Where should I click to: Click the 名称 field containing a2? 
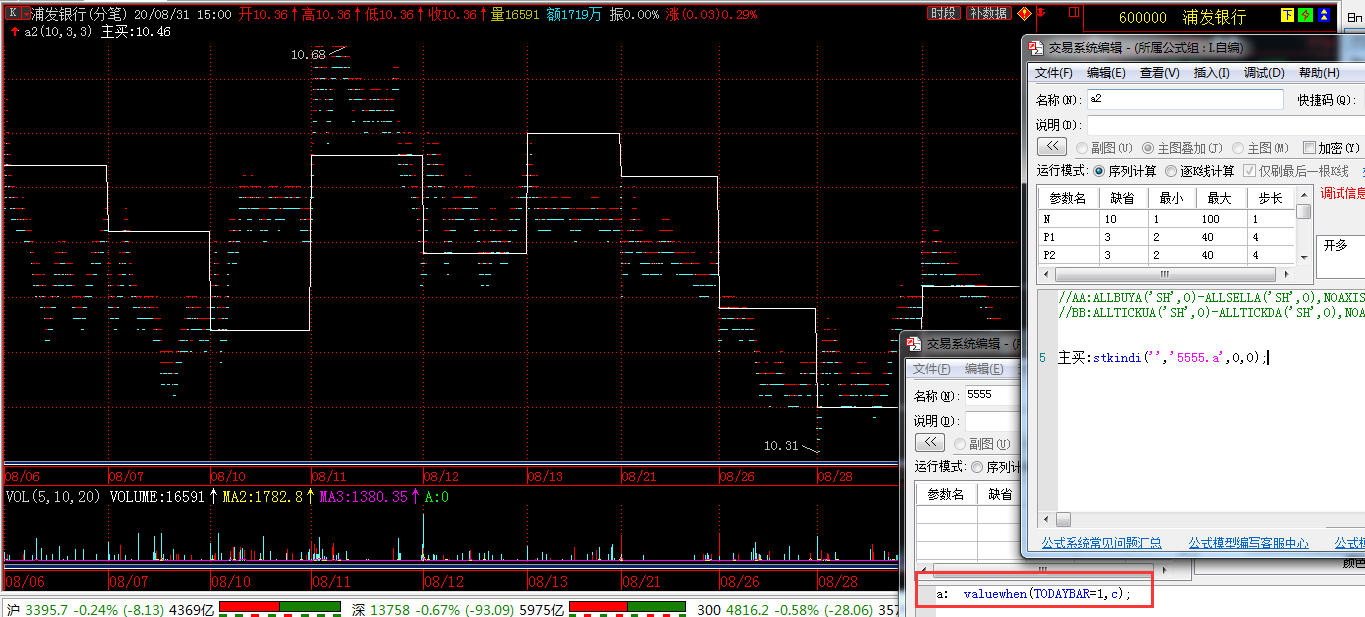[x=1184, y=99]
